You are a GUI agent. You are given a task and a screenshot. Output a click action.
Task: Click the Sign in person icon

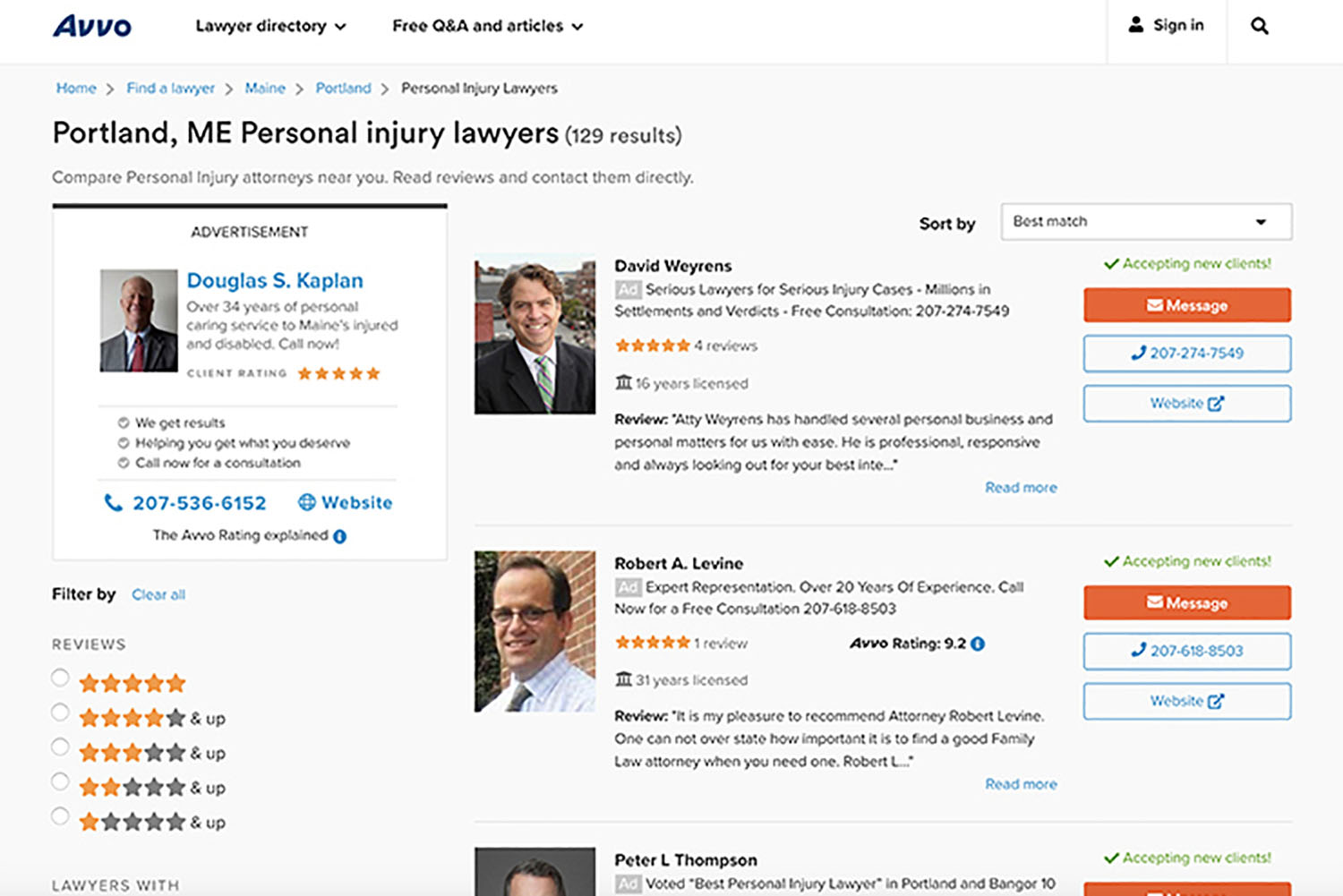click(x=1137, y=24)
